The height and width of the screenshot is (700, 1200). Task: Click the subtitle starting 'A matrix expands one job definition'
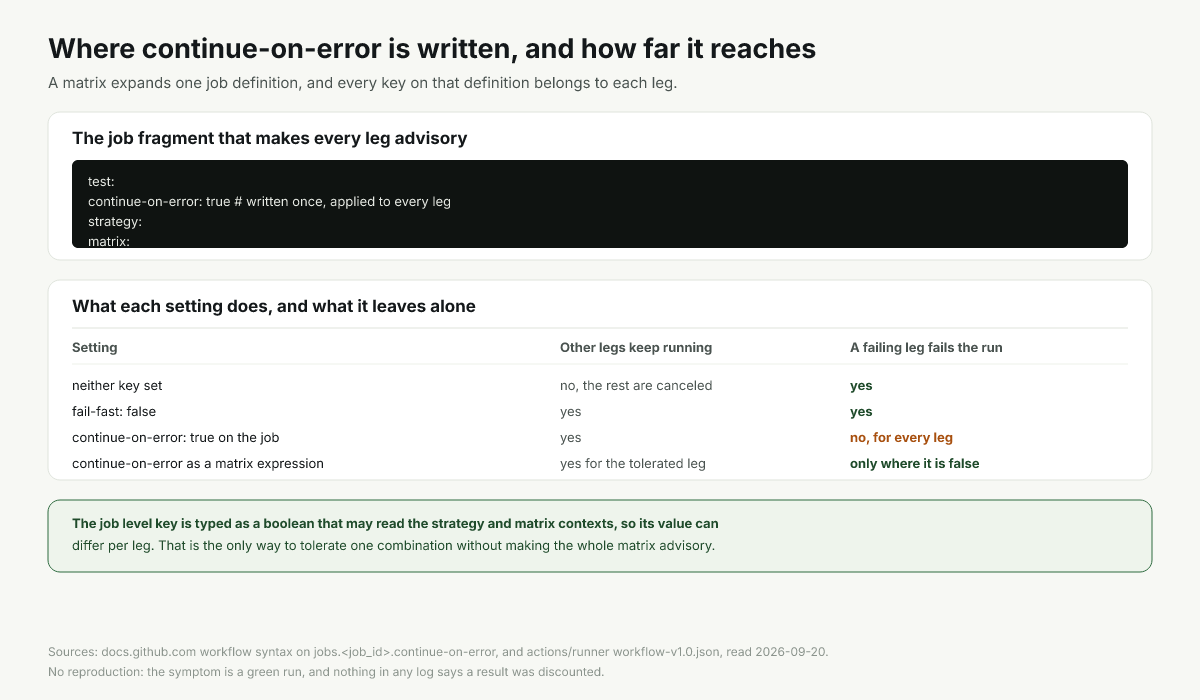363,82
